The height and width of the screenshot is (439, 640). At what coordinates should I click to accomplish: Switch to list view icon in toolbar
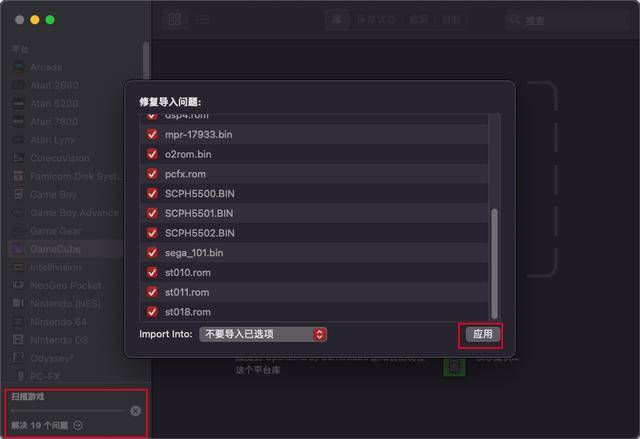click(203, 19)
